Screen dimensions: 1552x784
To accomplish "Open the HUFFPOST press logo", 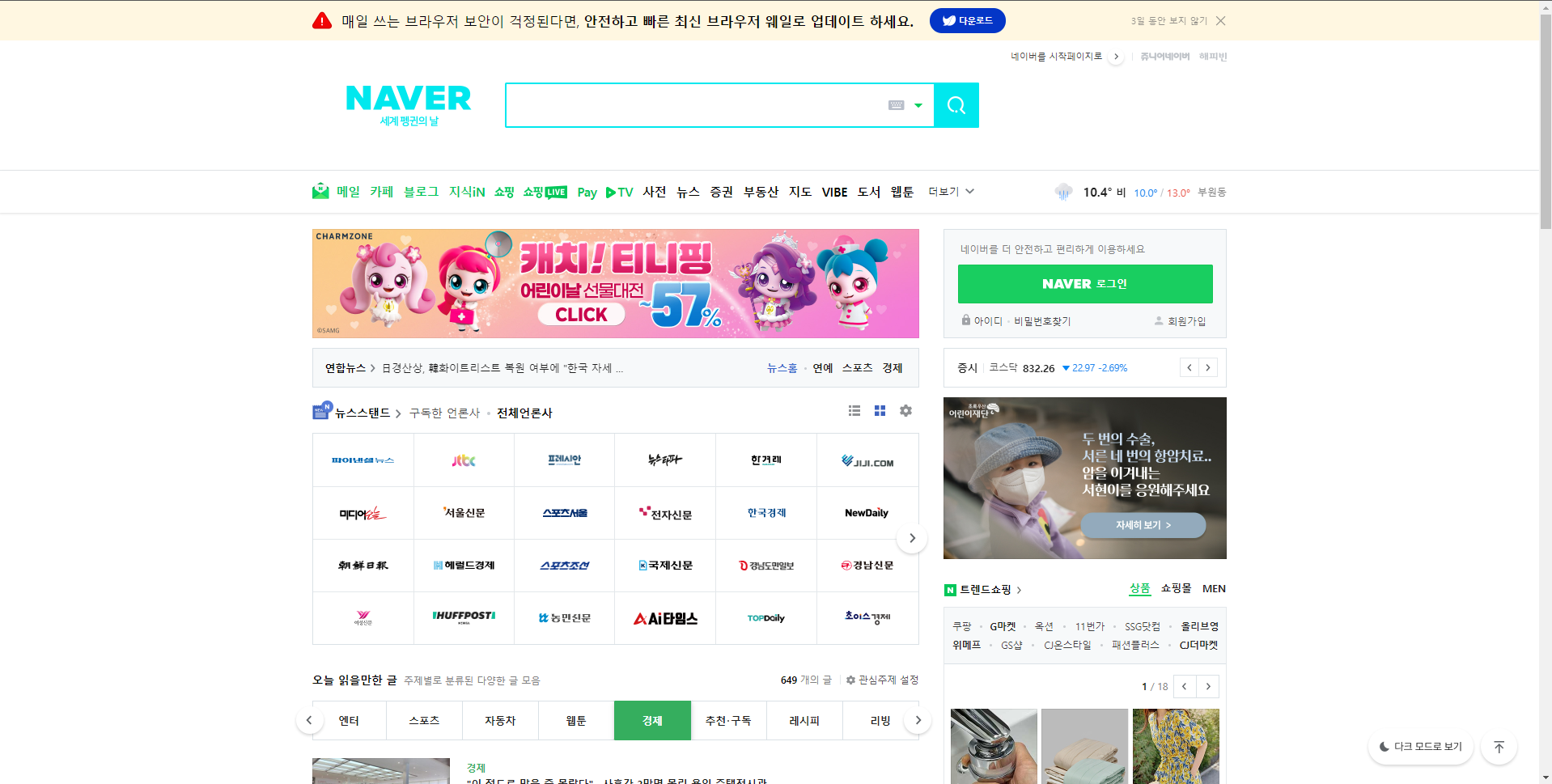I will pos(464,618).
